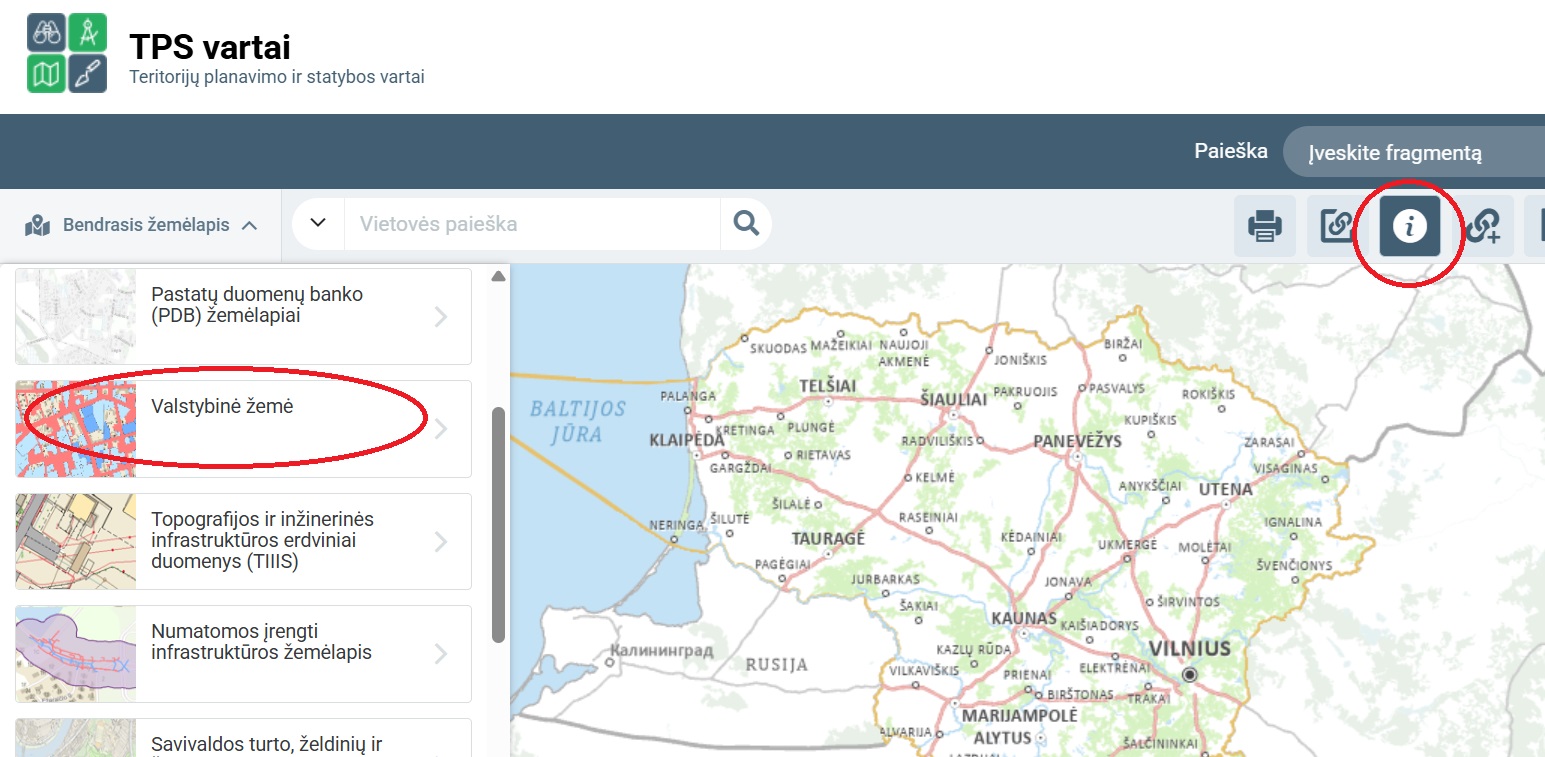Click the NERINGA label on the map

click(676, 525)
